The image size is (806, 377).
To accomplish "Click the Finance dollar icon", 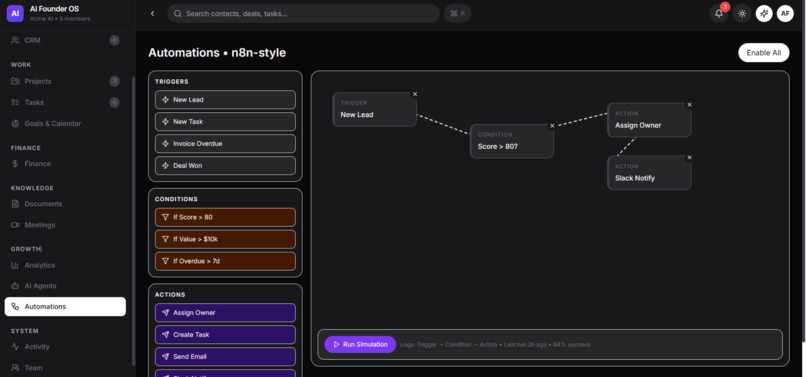I will (15, 164).
